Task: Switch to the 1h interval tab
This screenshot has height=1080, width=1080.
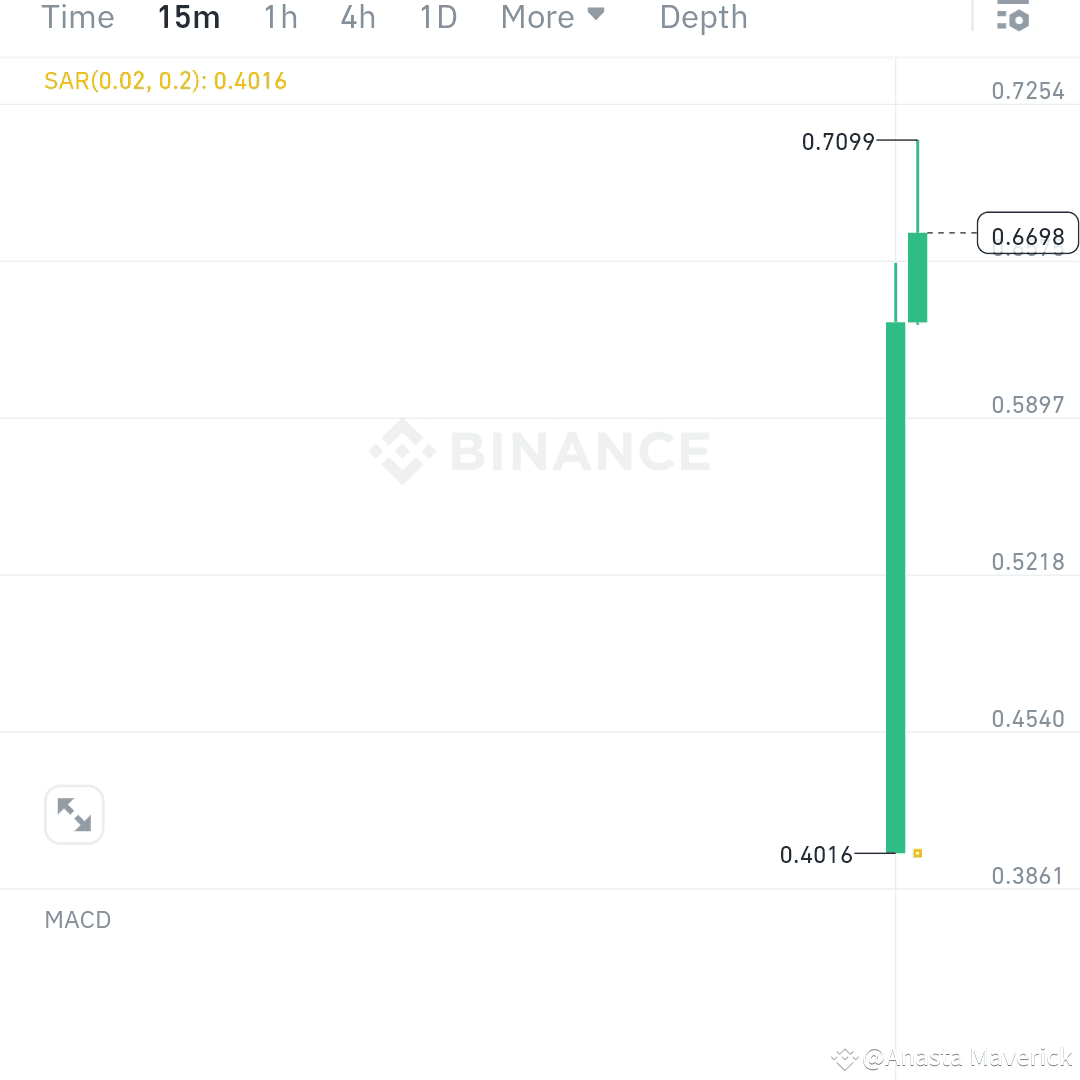Action: tap(280, 16)
